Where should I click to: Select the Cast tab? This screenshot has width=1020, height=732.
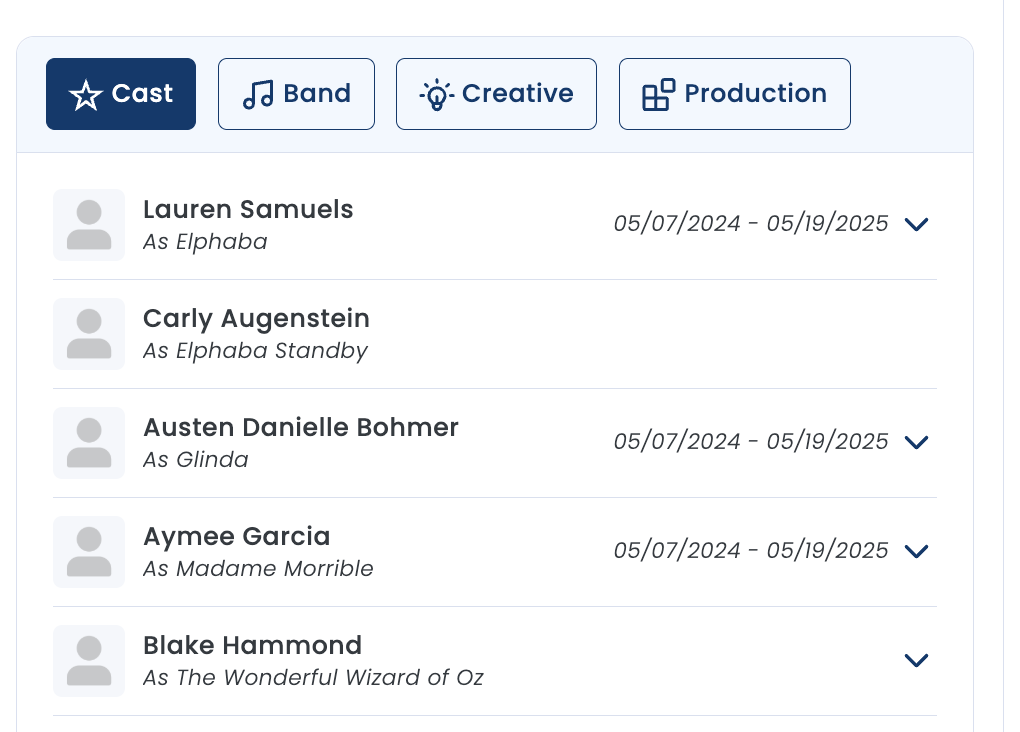121,94
